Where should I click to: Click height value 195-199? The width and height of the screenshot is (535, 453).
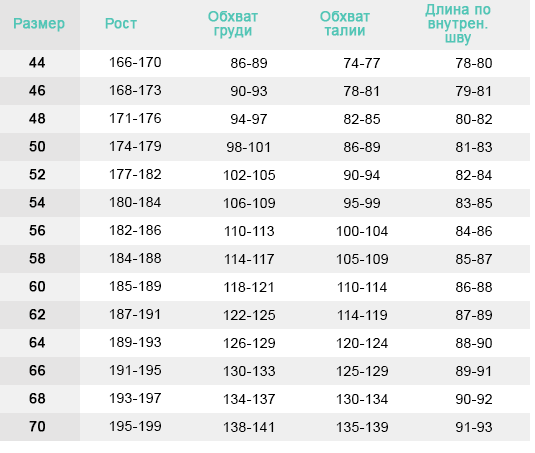point(135,426)
